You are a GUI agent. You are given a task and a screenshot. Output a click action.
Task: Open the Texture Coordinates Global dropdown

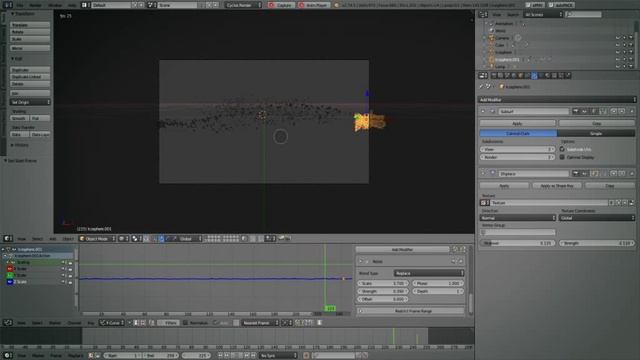pos(597,218)
